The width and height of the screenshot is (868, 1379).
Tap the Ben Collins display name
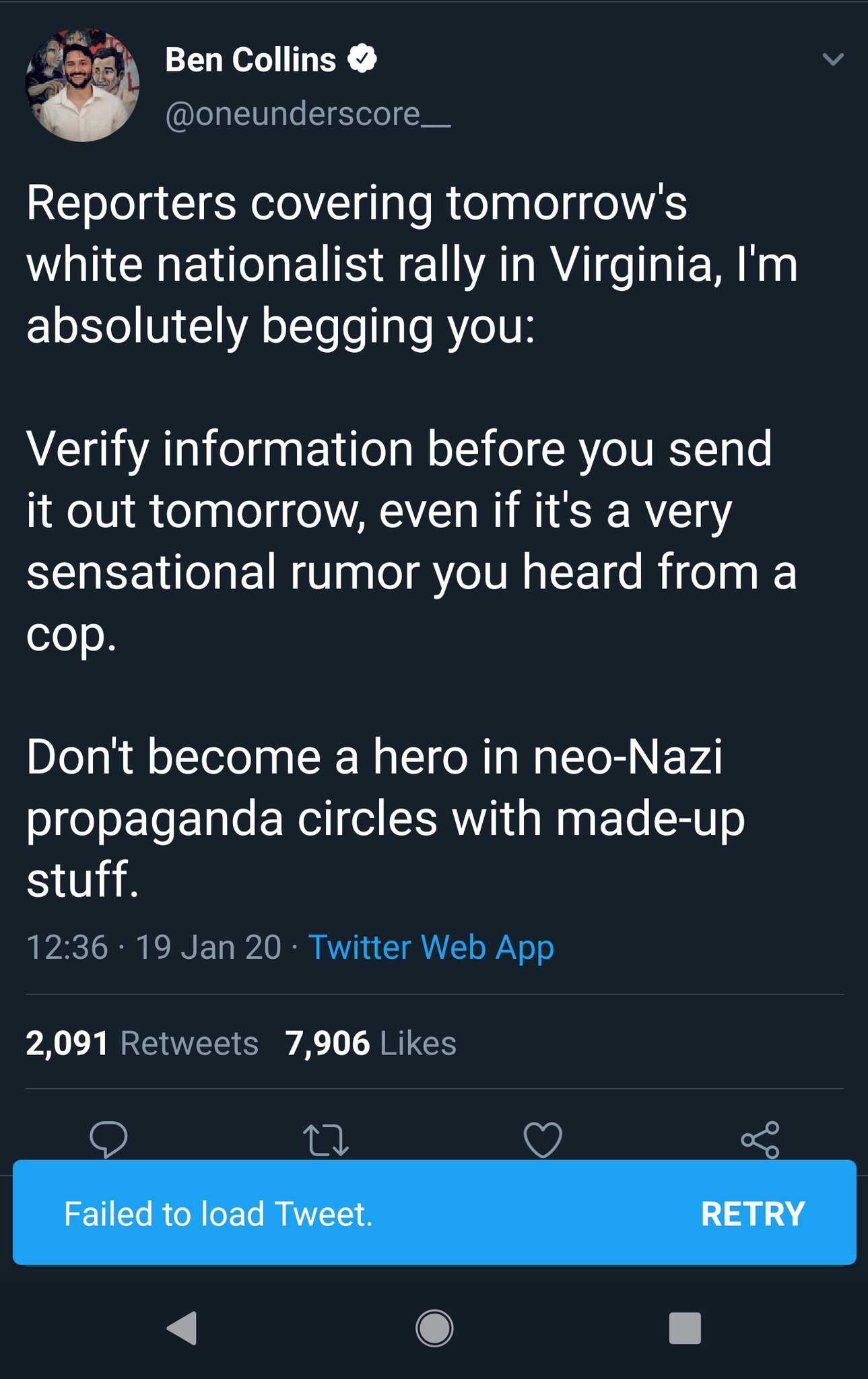[x=251, y=60]
